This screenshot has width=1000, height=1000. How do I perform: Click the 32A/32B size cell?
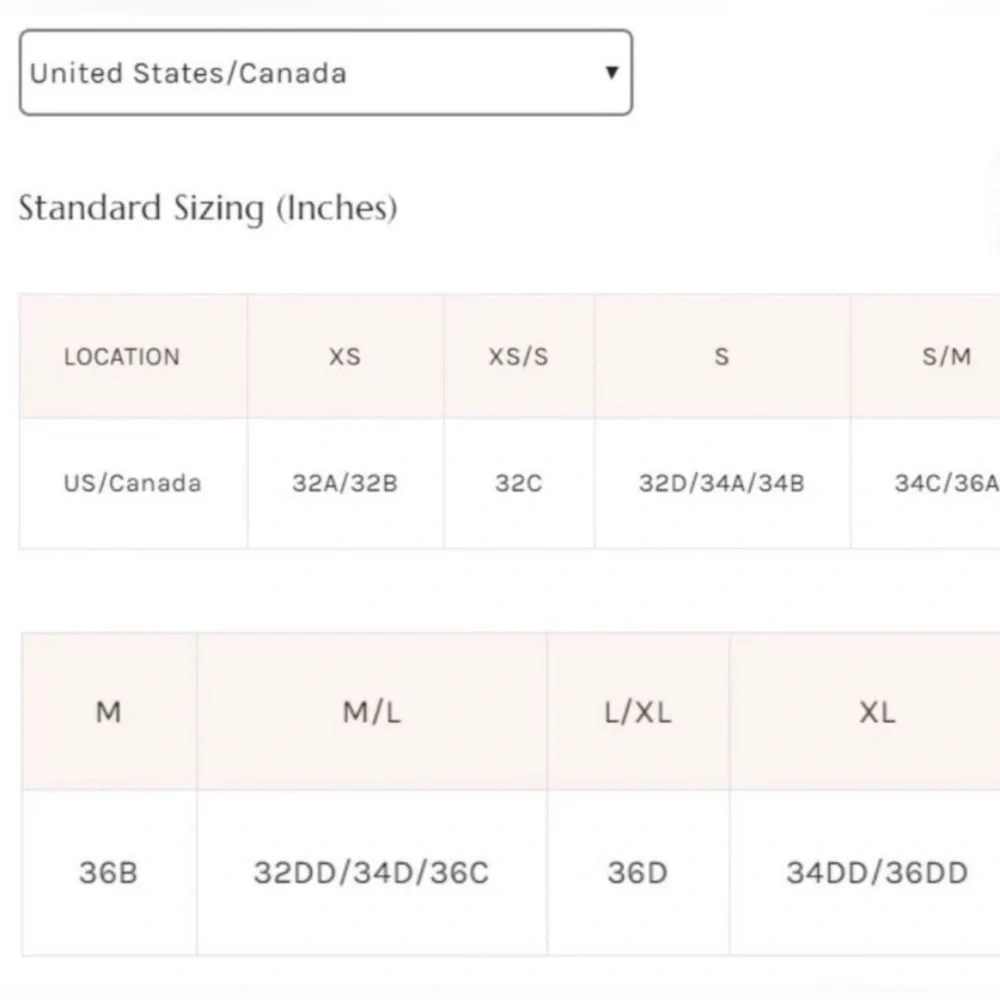point(346,483)
